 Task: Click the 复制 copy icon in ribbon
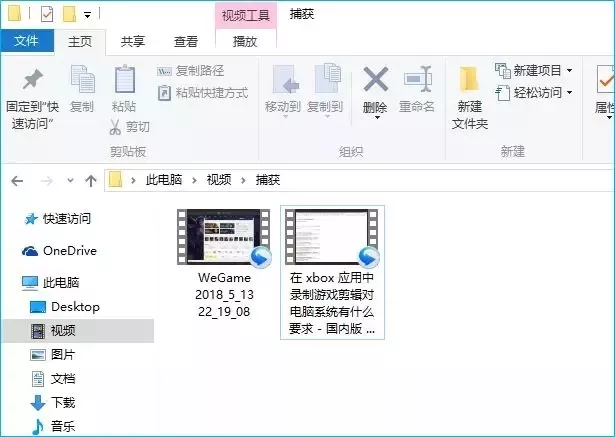(82, 80)
